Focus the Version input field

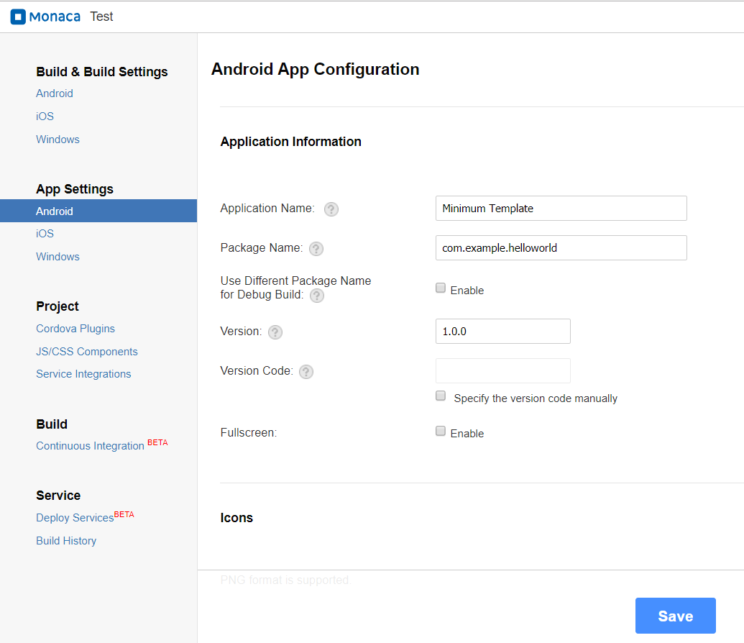point(503,331)
